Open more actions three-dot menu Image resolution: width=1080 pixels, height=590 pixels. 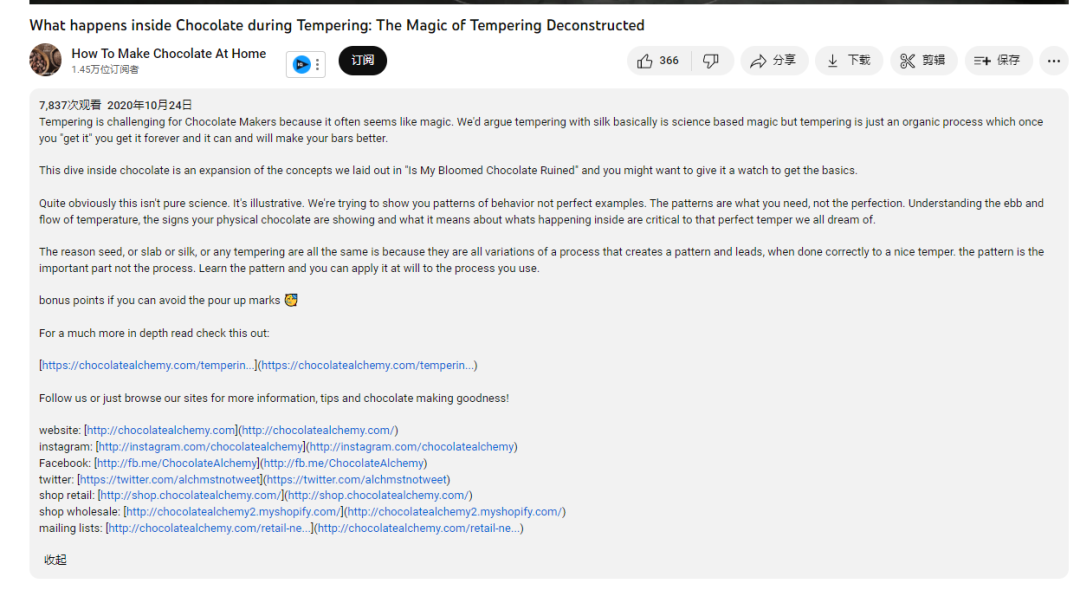coord(1054,61)
